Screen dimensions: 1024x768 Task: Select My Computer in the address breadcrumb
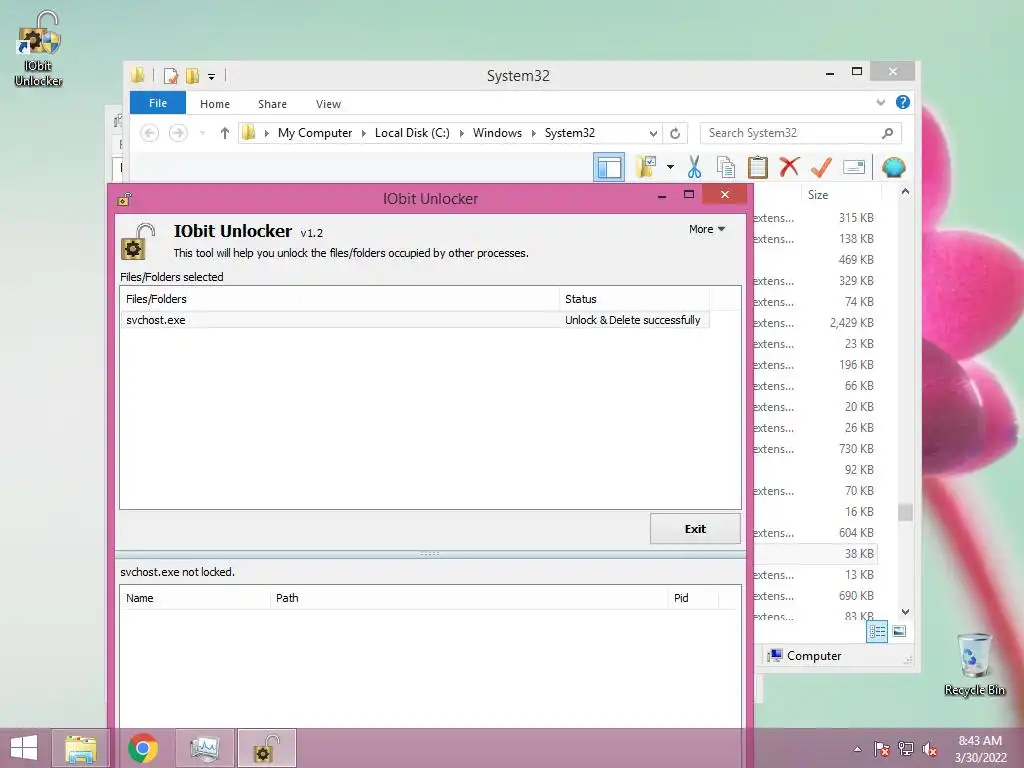tap(315, 133)
